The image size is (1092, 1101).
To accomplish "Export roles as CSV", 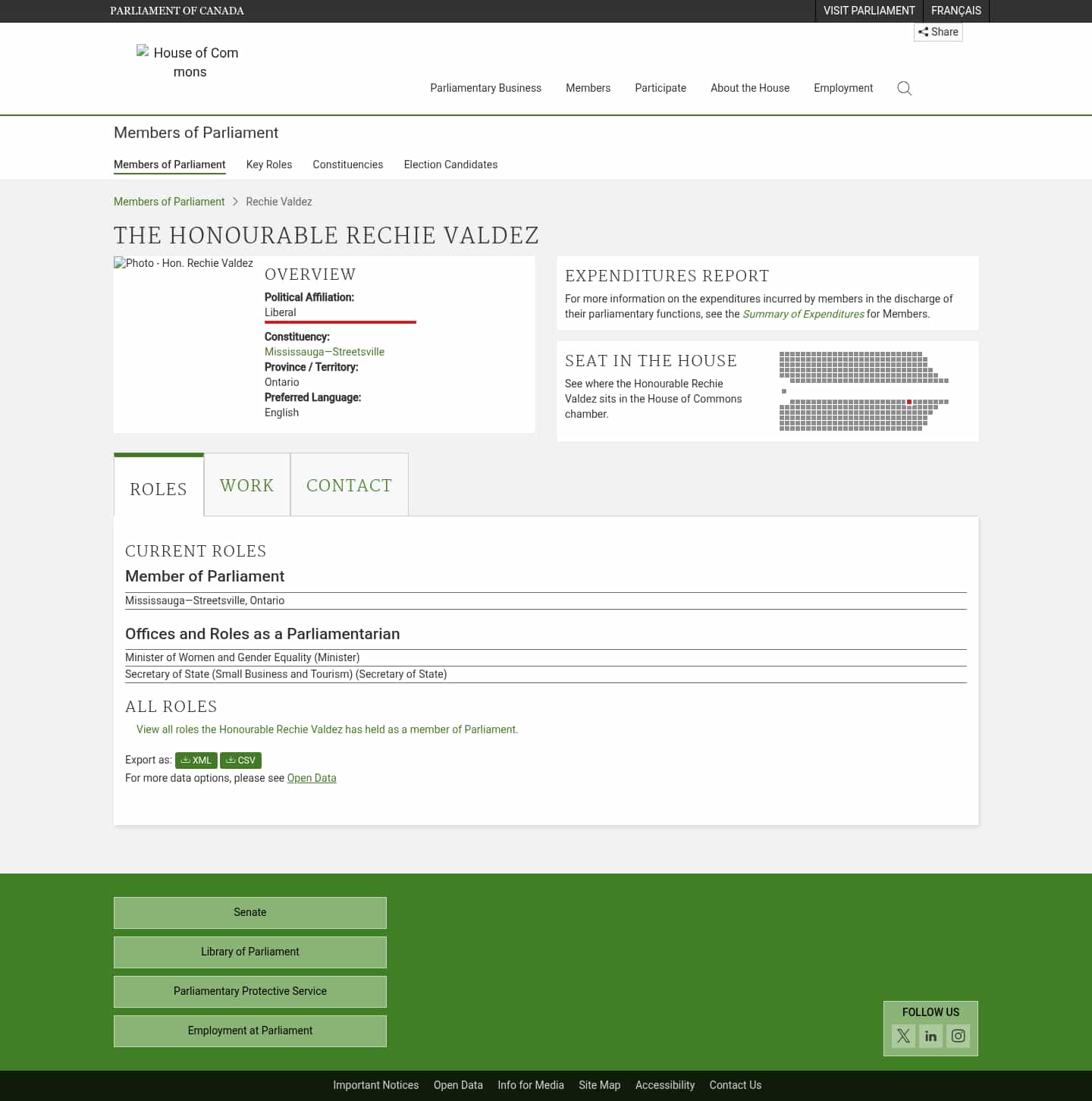I will click(x=240, y=760).
